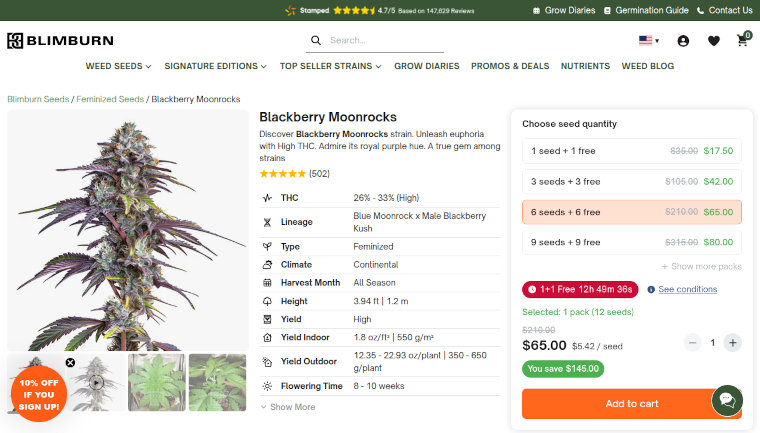The height and width of the screenshot is (433, 760).
Task: Click the clock icon in 1+1 Free timer
Action: (x=532, y=289)
